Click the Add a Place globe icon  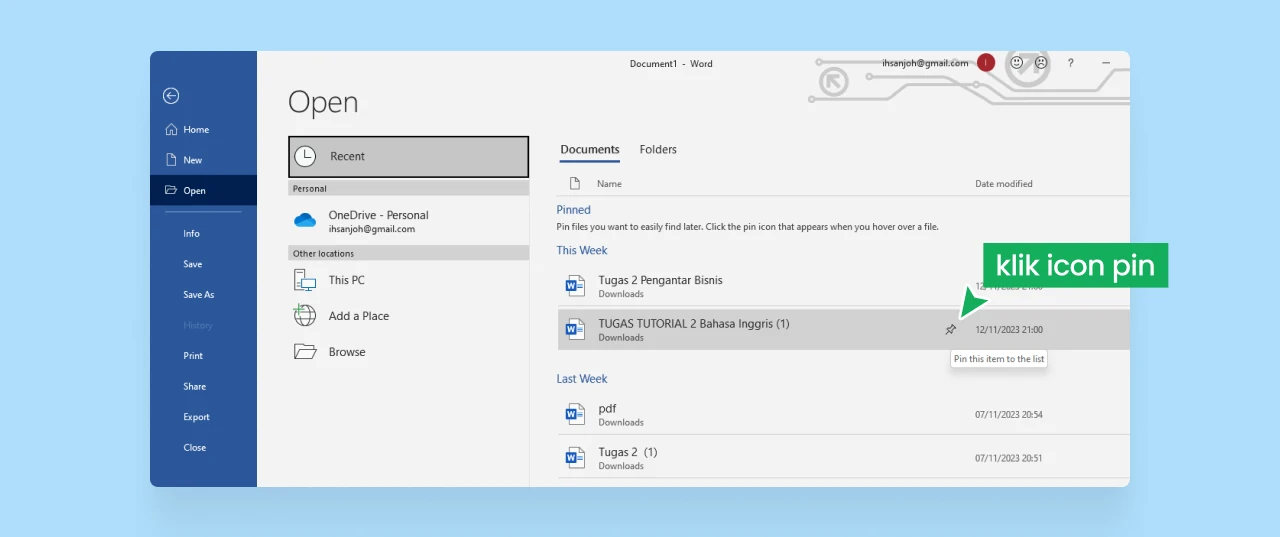point(305,316)
